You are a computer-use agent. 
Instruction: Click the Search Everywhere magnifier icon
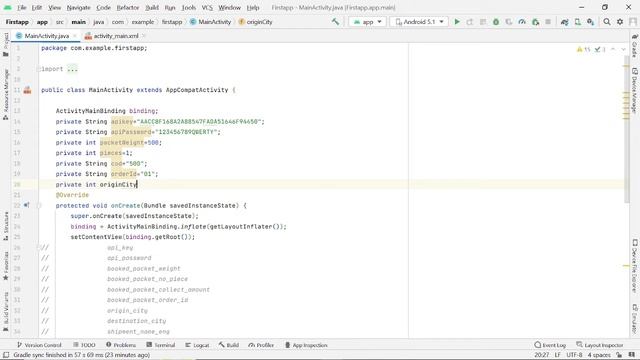607,22
